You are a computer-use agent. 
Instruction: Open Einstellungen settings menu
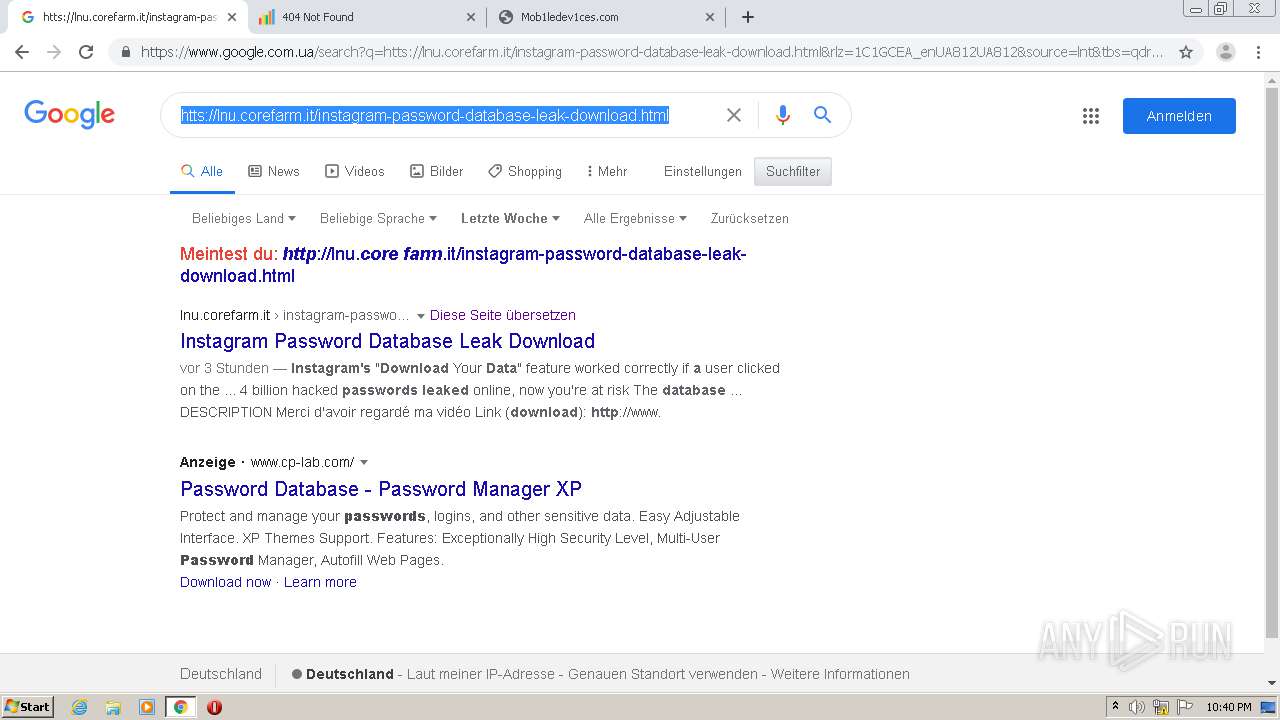(703, 171)
